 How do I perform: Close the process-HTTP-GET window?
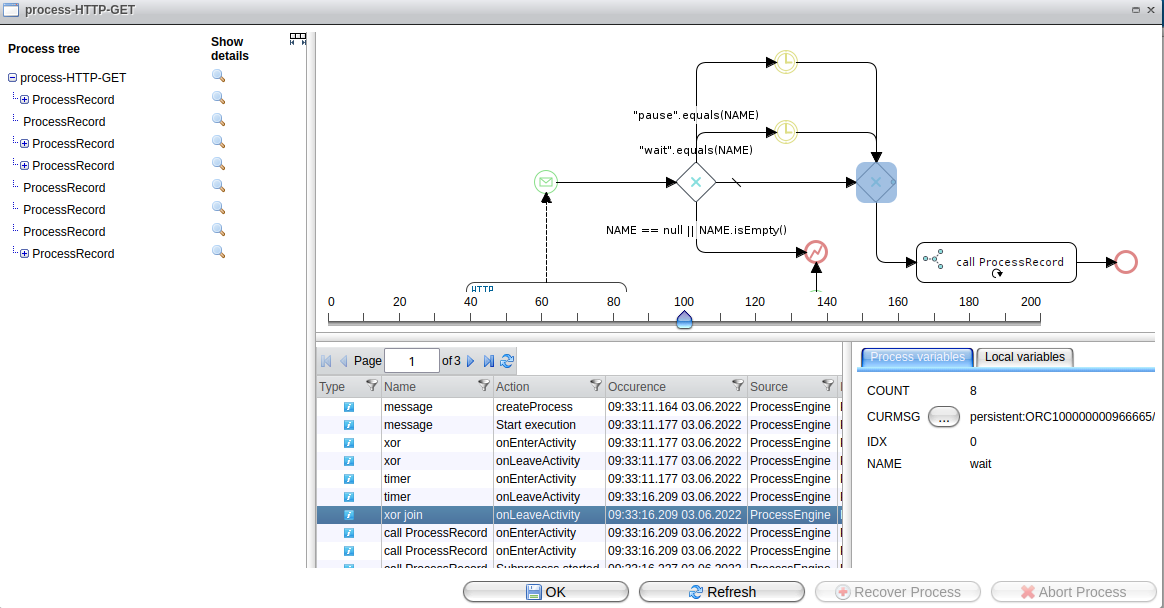(x=1151, y=10)
